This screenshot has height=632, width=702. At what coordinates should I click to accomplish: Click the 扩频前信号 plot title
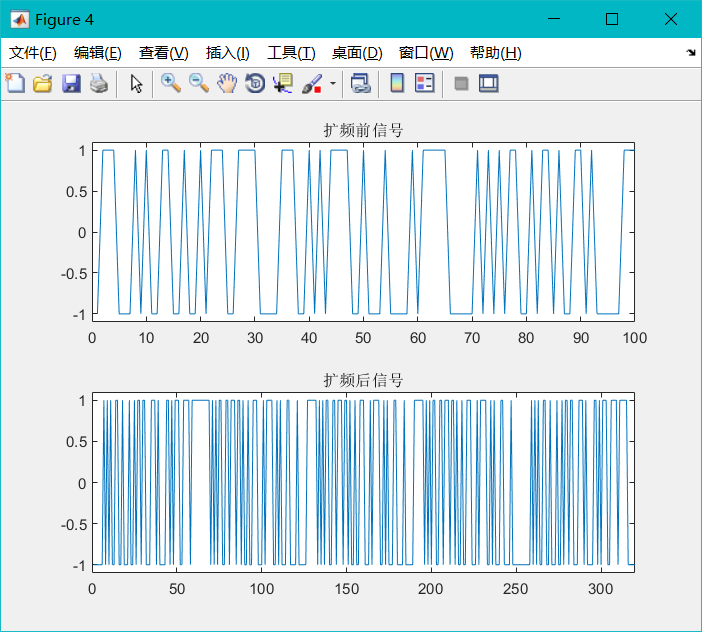coord(363,130)
